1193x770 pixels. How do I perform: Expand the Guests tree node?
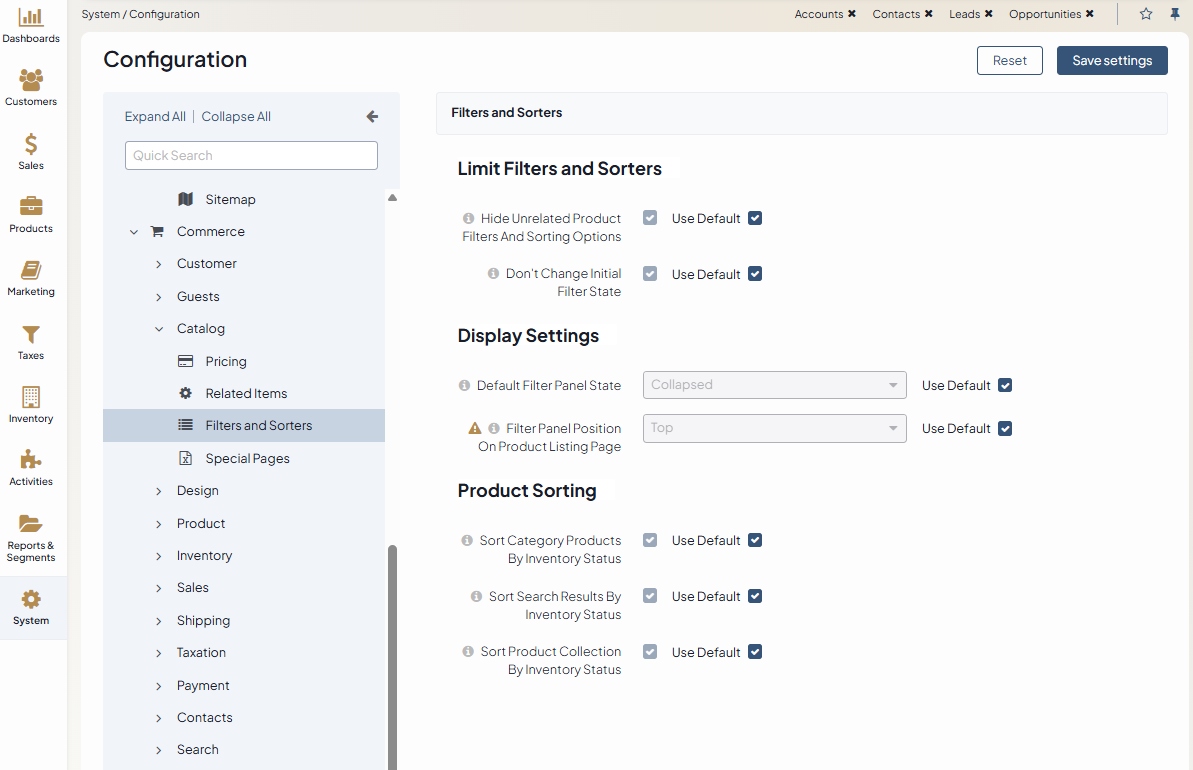tap(158, 297)
